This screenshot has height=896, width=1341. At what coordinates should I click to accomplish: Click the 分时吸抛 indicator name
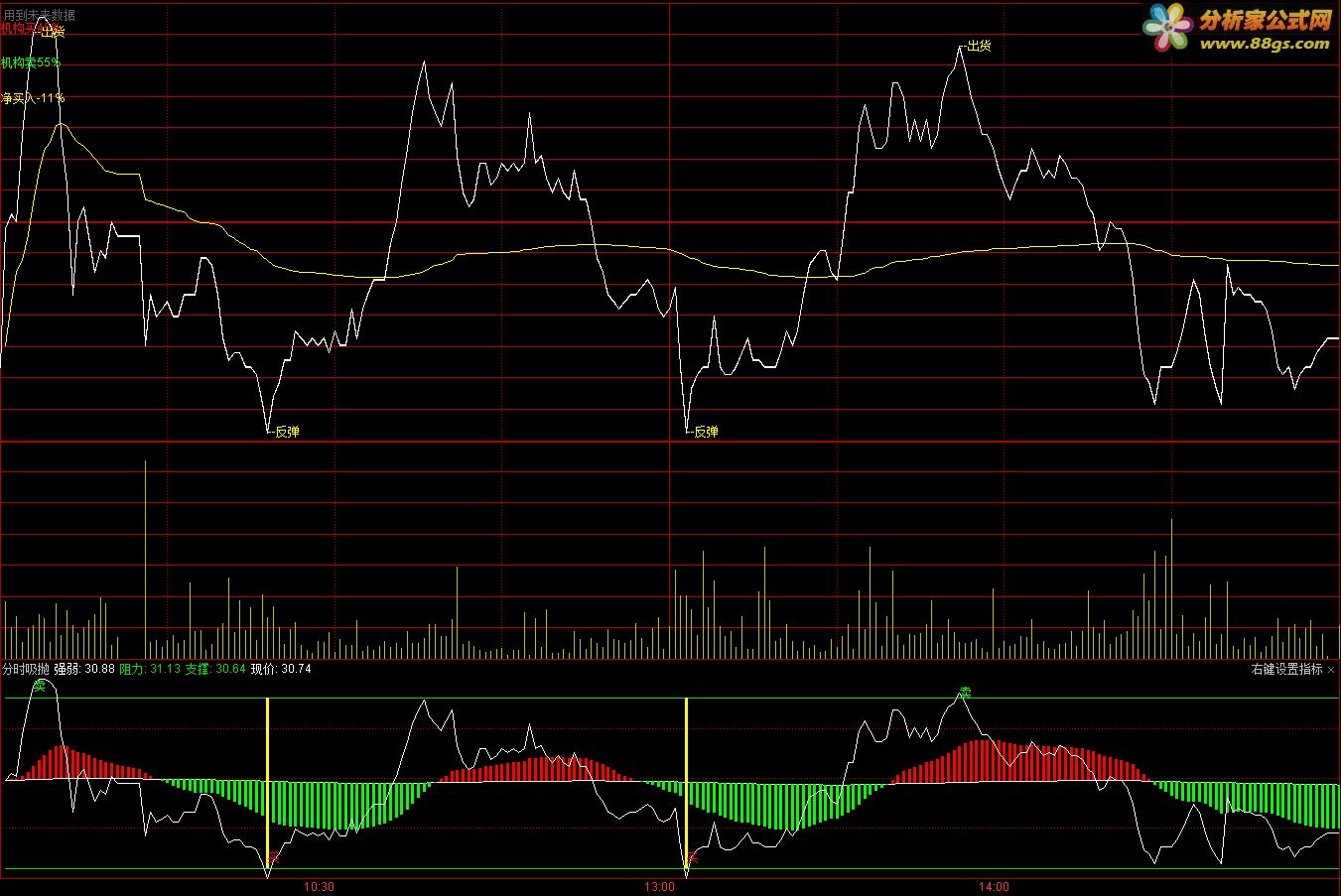(26, 669)
